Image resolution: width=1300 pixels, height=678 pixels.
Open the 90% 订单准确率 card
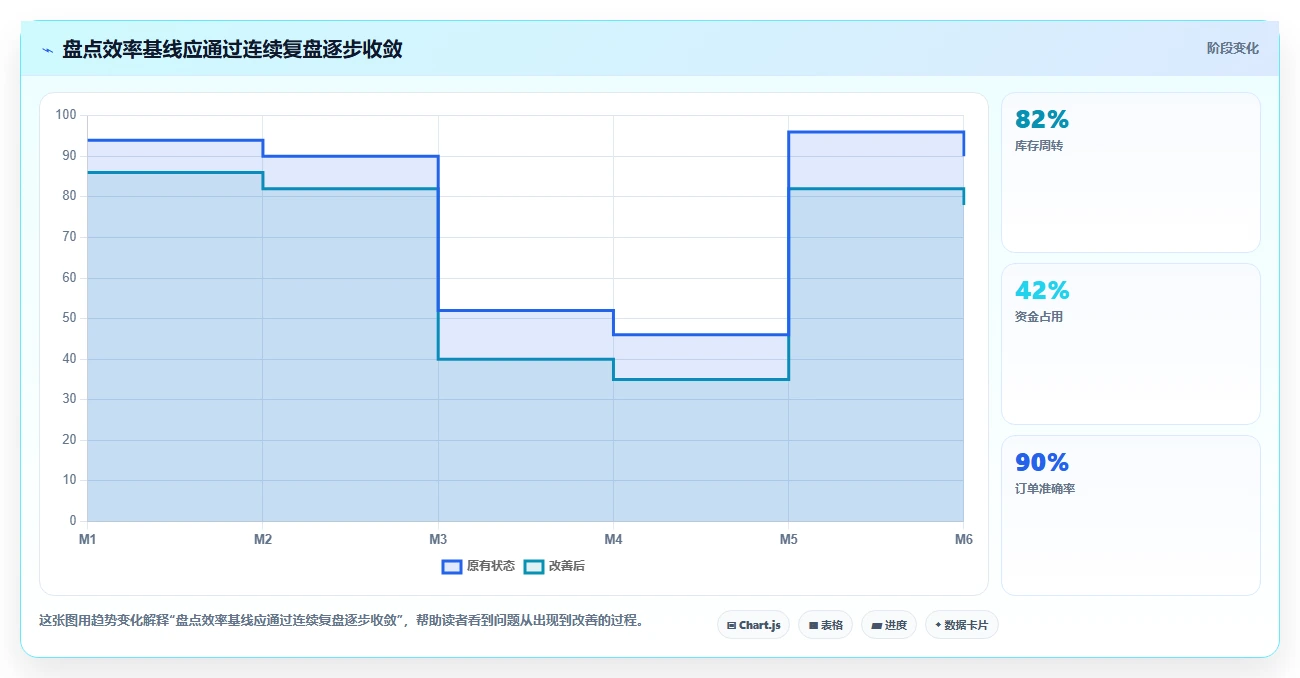tap(1130, 515)
